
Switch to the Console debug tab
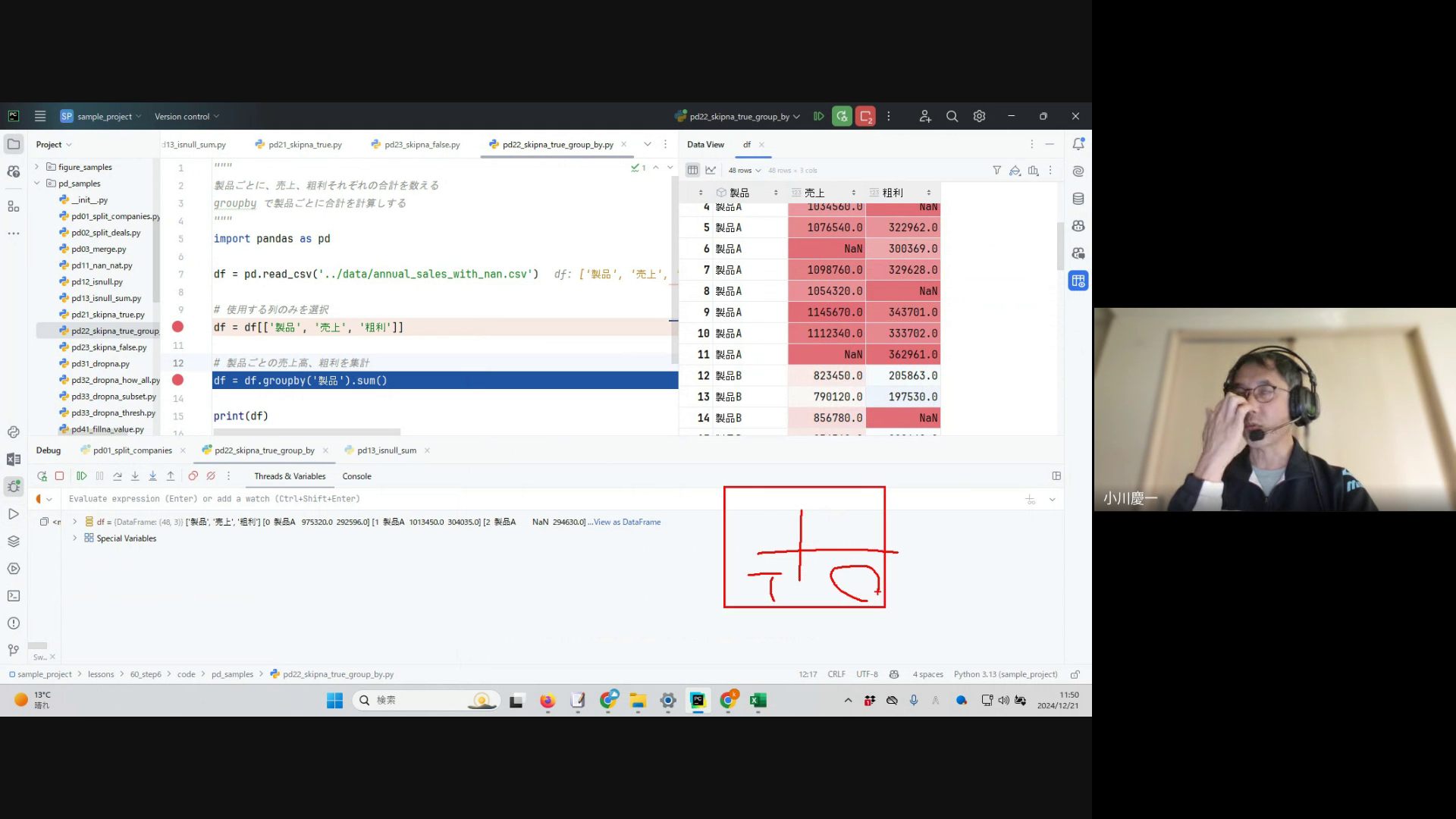point(356,476)
